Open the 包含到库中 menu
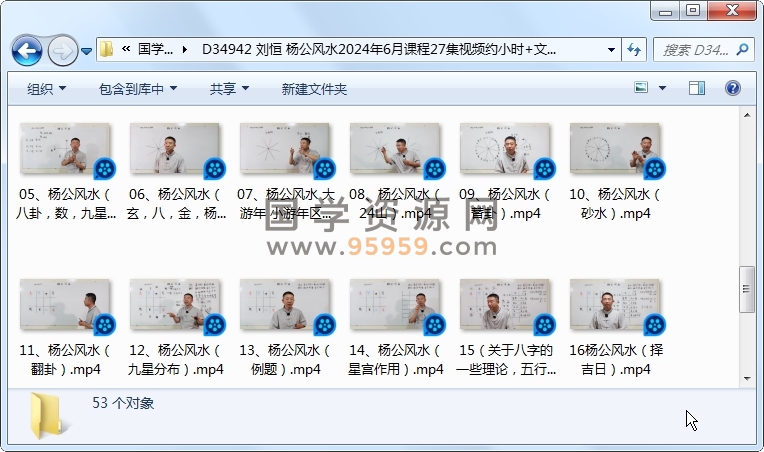 click(x=138, y=89)
